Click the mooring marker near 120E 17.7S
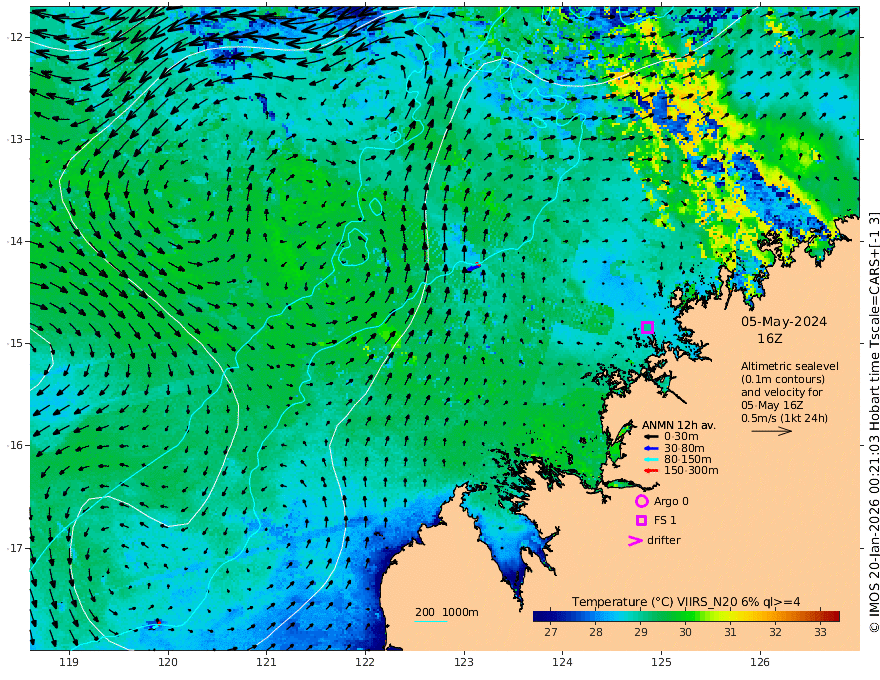 (154, 622)
